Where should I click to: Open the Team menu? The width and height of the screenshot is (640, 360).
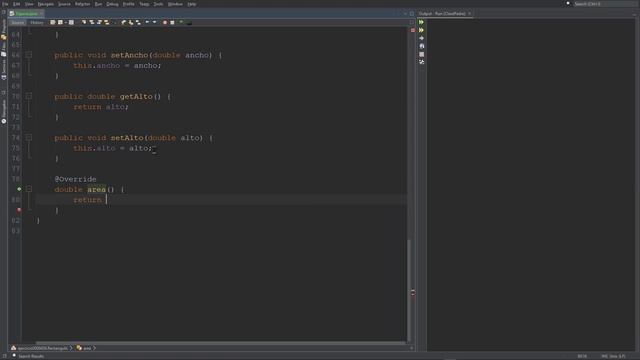(144, 4)
